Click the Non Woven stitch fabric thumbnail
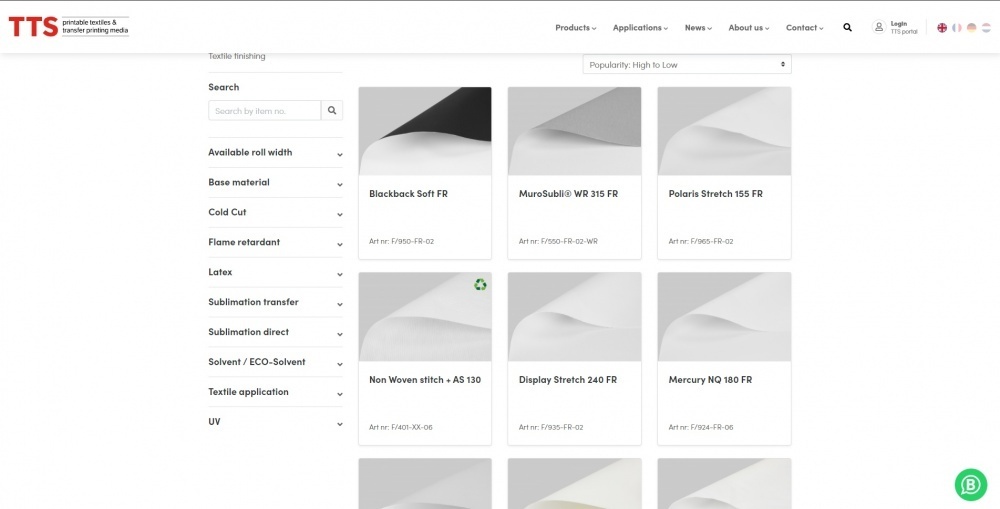 click(x=425, y=317)
